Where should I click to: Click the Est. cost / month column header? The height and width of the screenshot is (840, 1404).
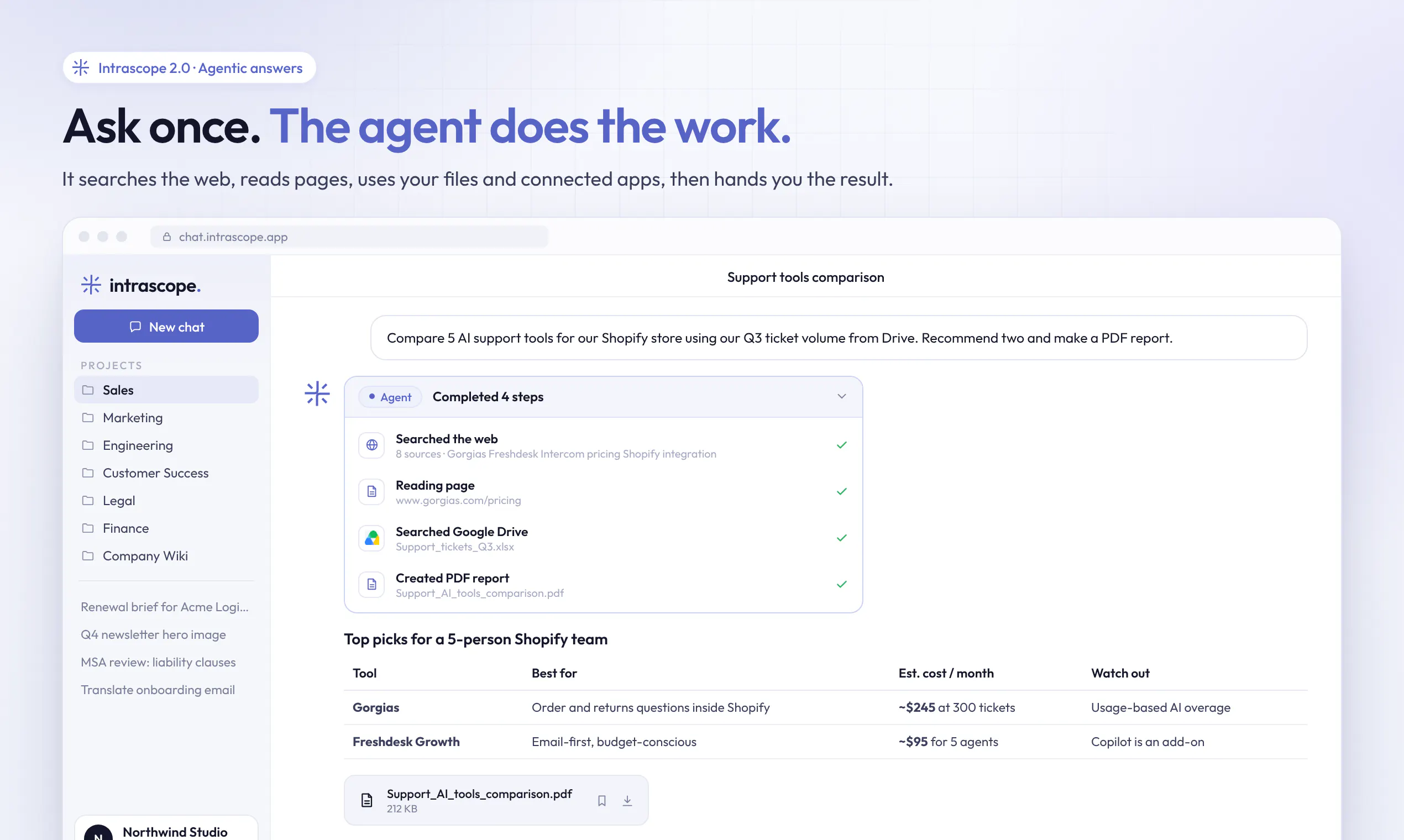click(x=946, y=673)
